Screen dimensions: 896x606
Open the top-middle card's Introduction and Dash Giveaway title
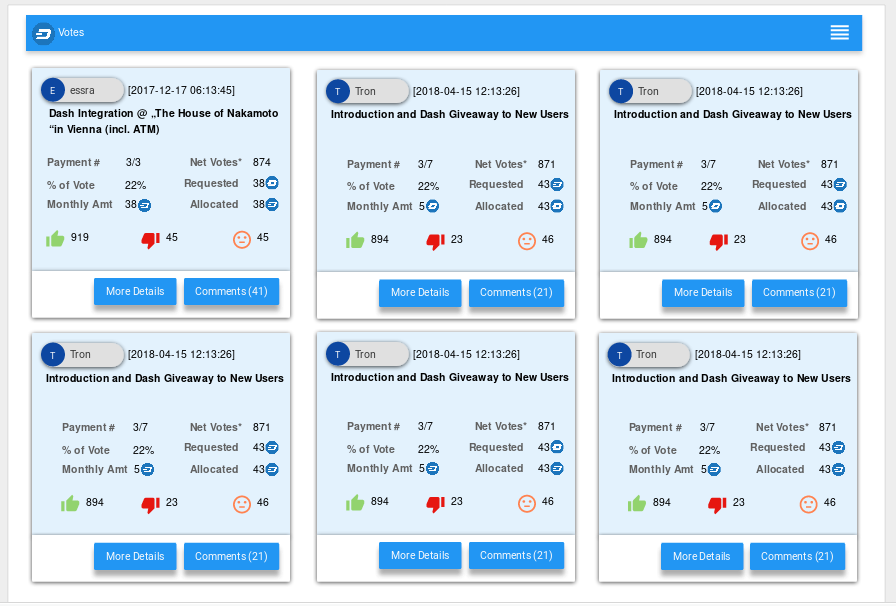coord(450,114)
